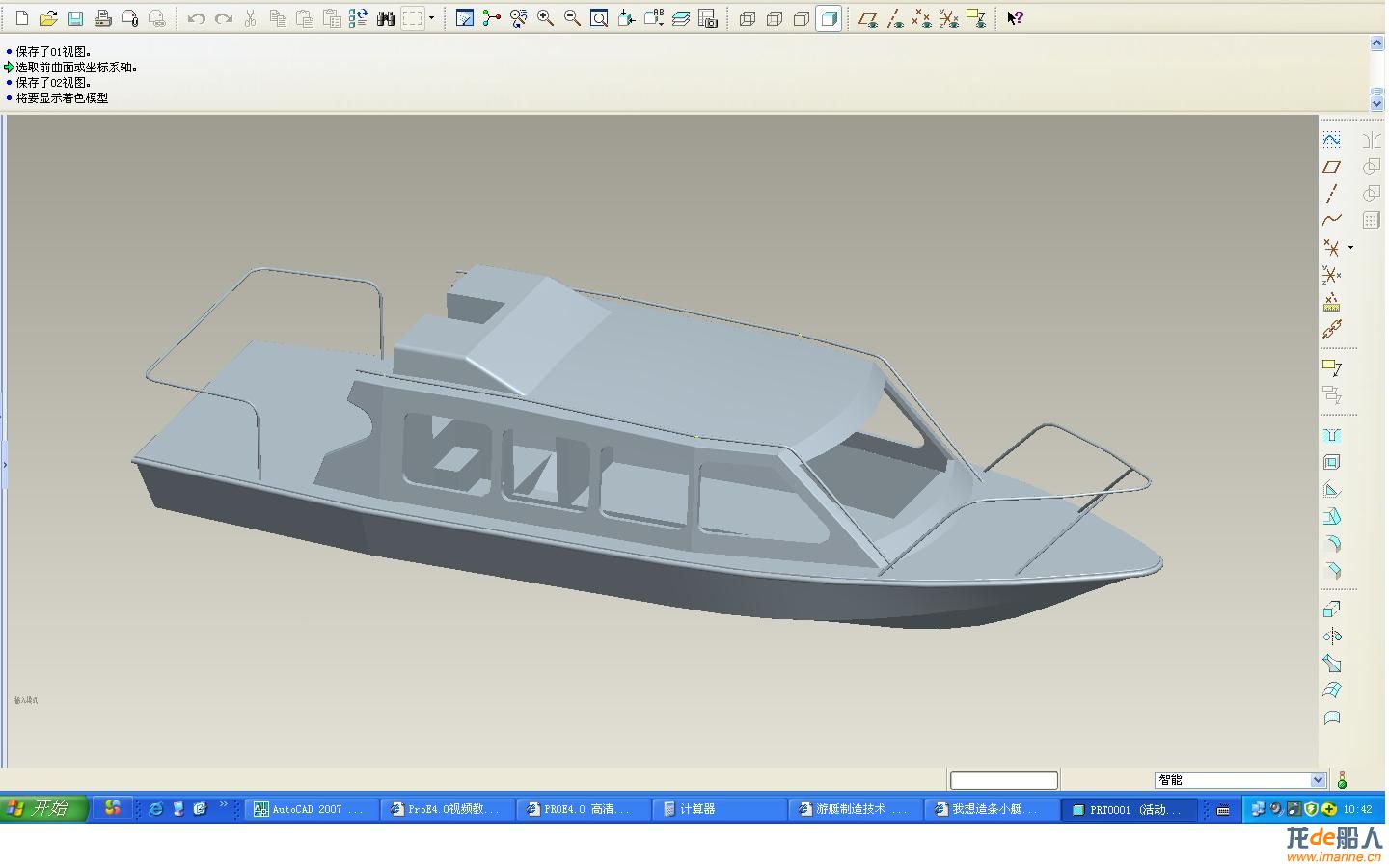Select the datum Point tool
The height and width of the screenshot is (868, 1389).
(1332, 248)
